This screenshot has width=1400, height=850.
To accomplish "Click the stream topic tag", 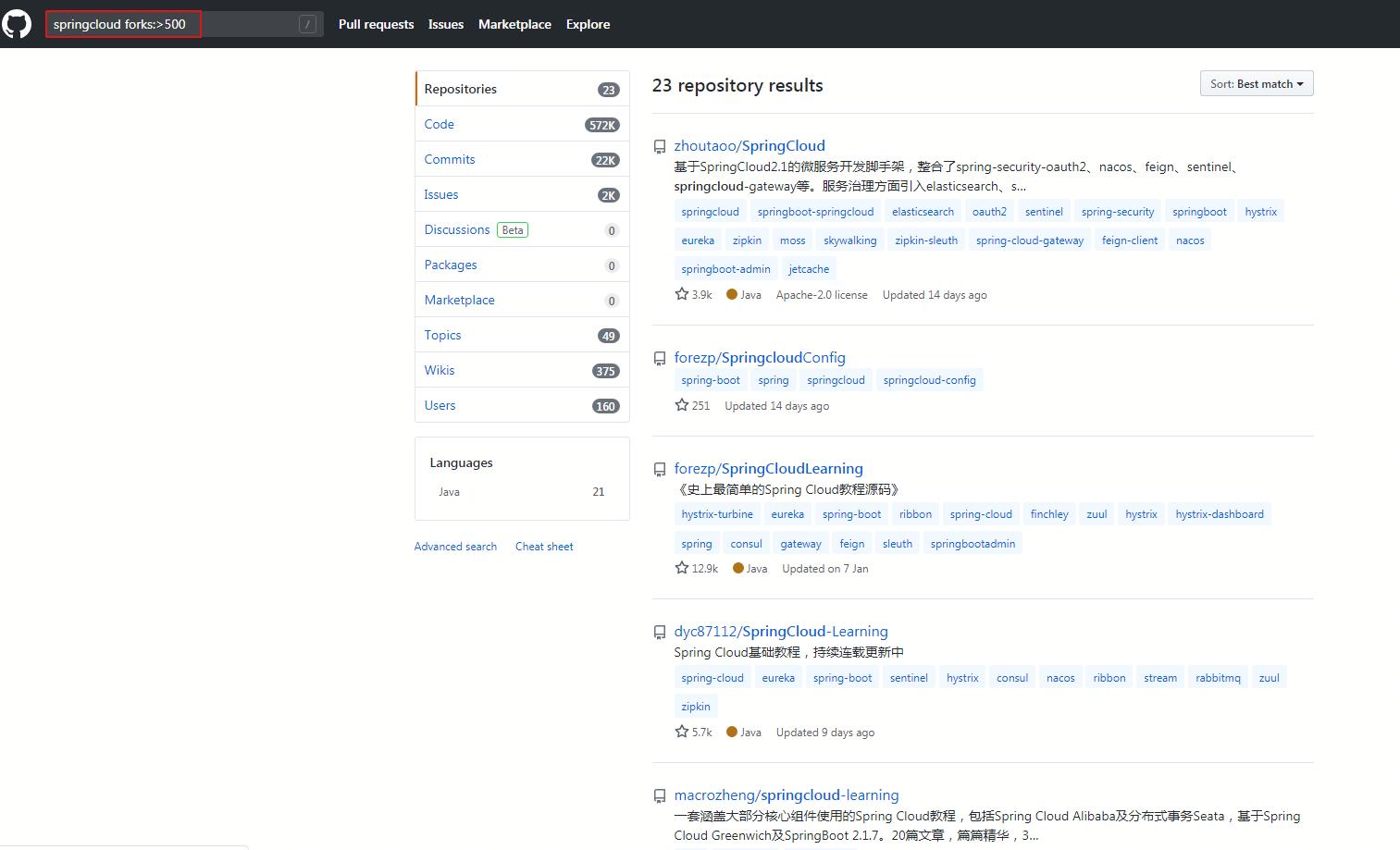I will point(1160,678).
